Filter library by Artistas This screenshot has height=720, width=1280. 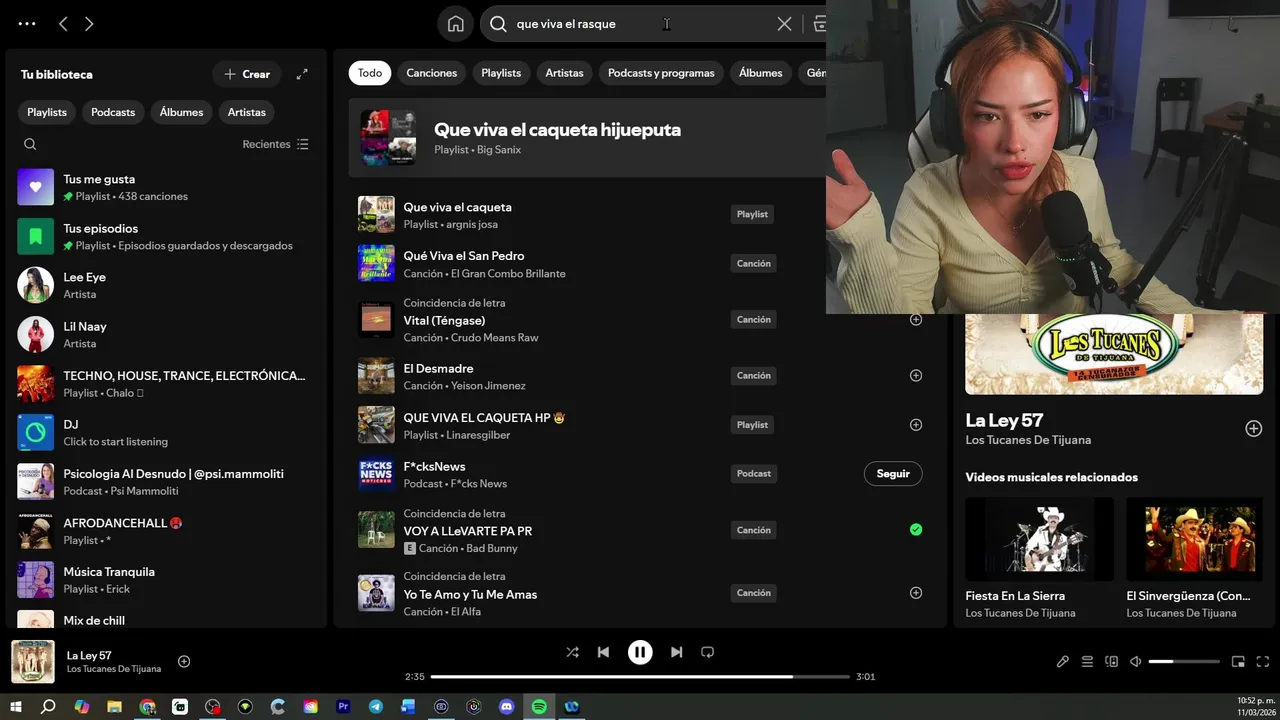click(247, 112)
